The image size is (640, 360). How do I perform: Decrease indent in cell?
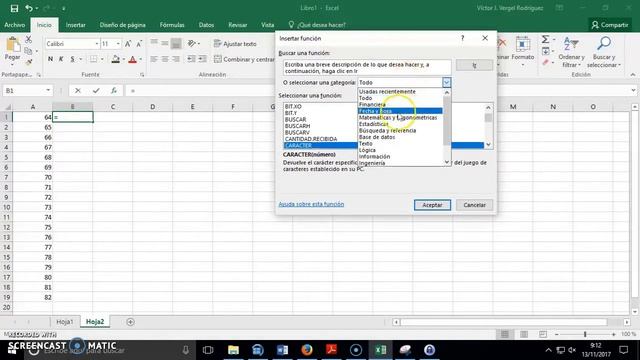(191, 59)
